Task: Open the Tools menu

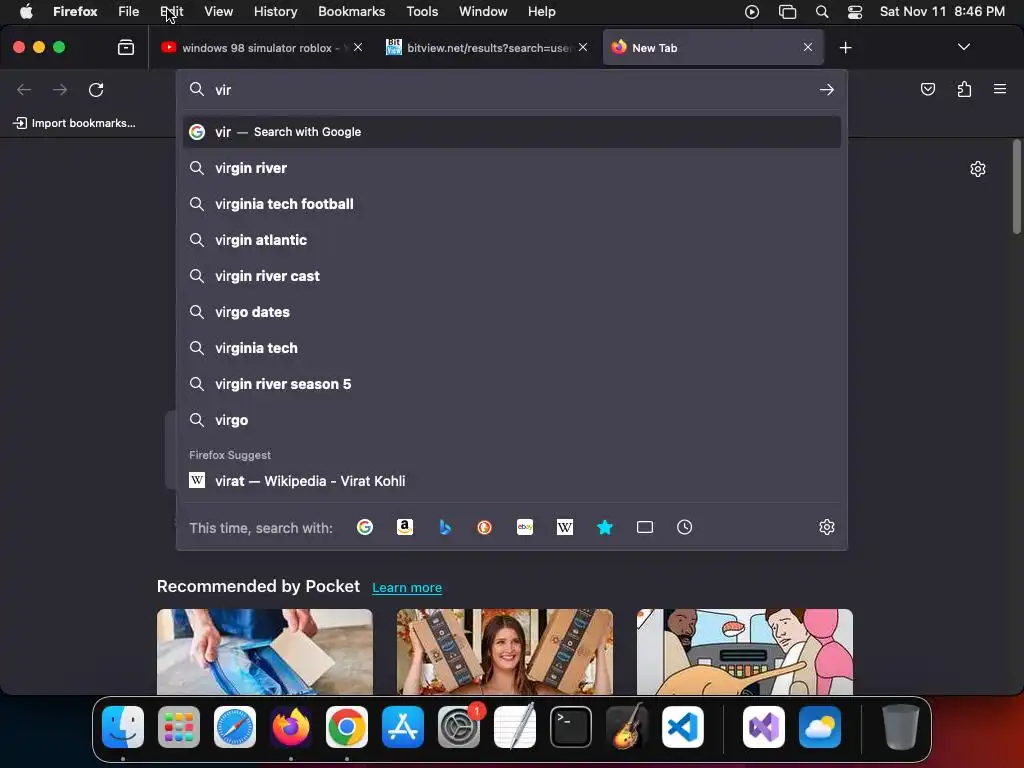Action: [x=422, y=11]
